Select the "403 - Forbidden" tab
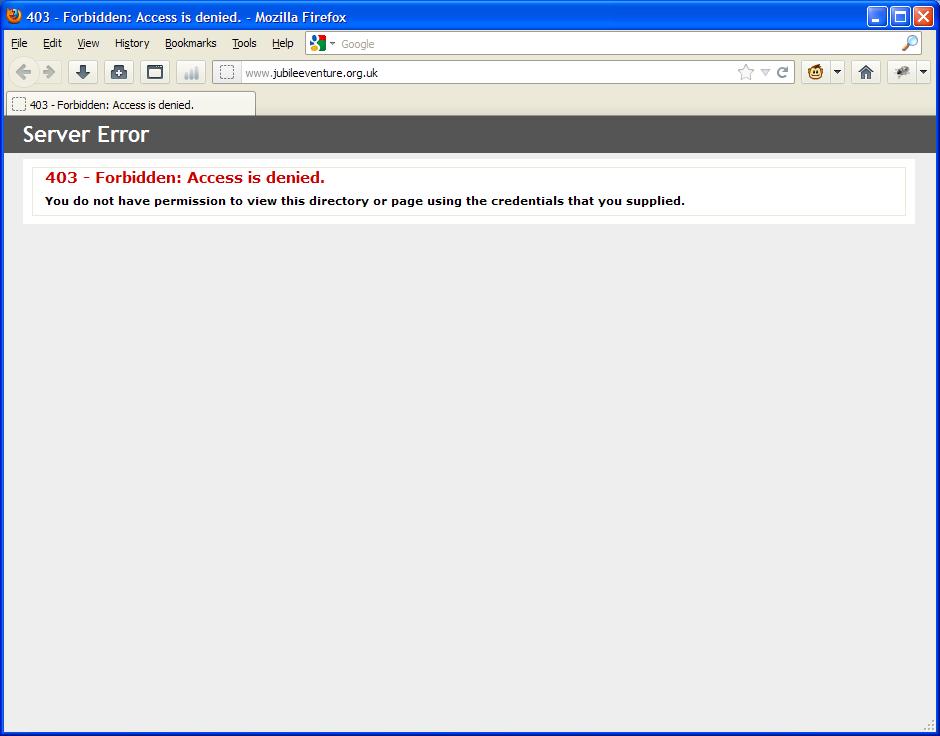940x736 pixels. click(130, 103)
